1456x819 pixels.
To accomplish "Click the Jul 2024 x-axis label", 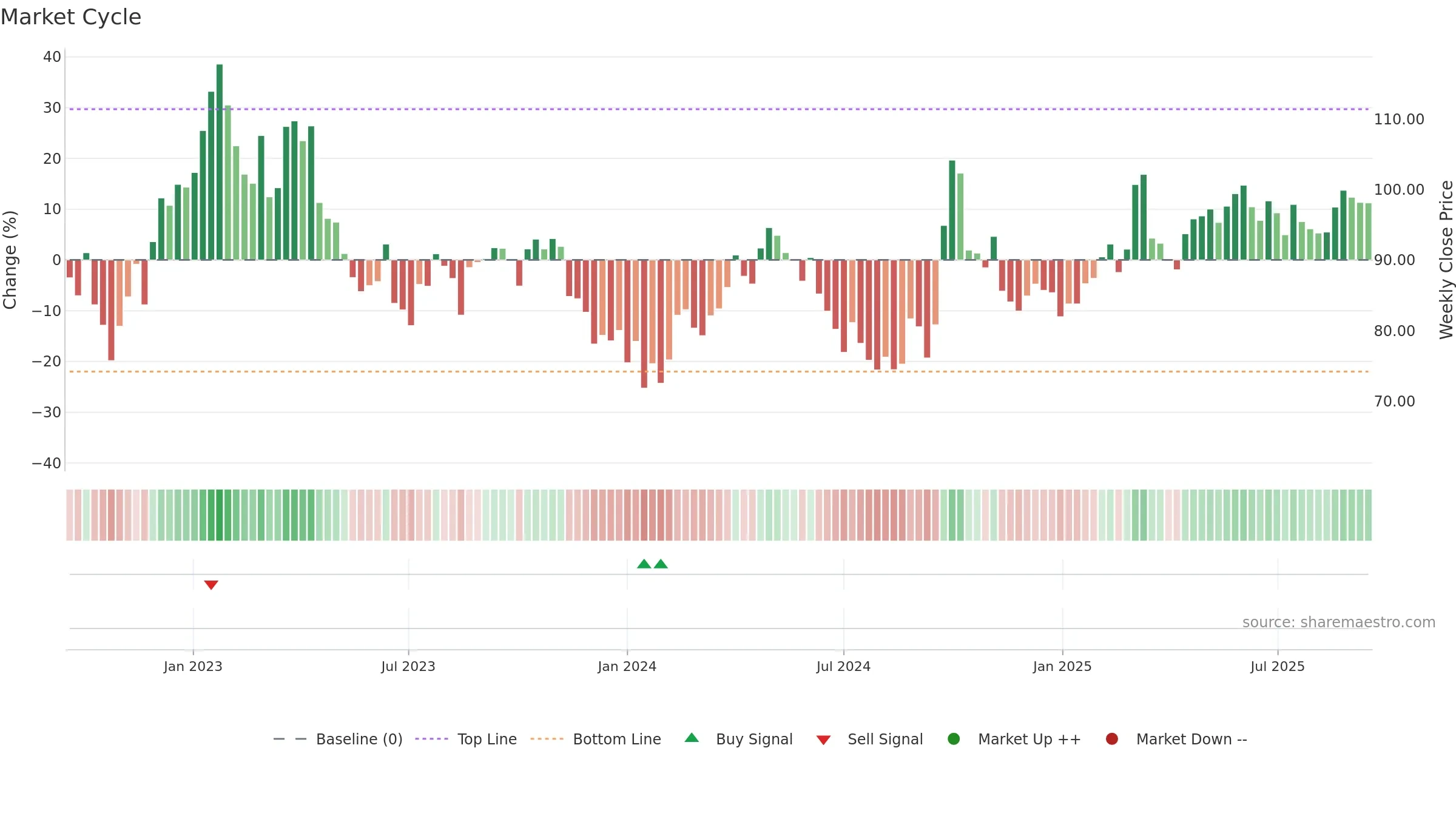I will [x=843, y=667].
